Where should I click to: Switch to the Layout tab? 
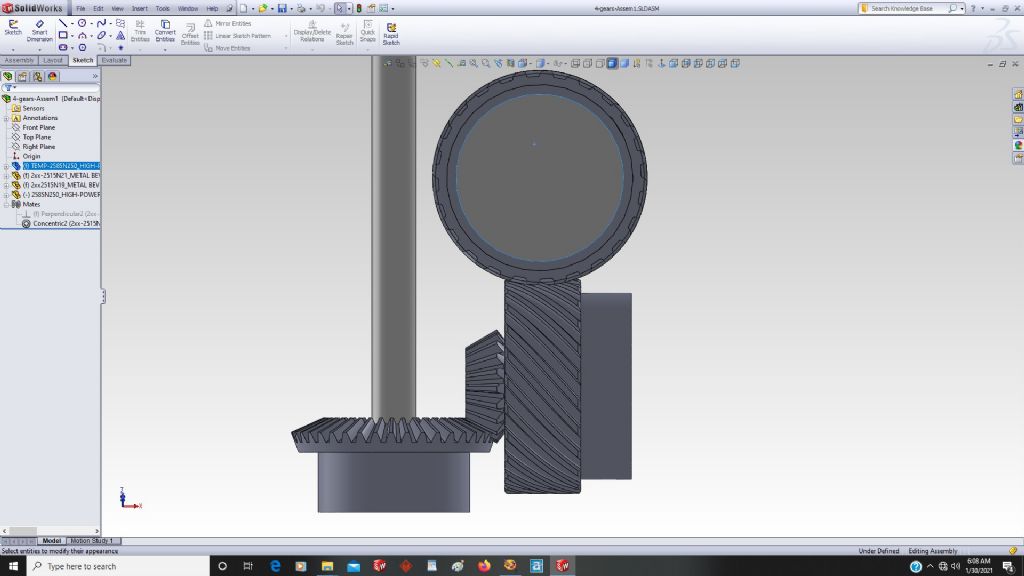tap(53, 60)
